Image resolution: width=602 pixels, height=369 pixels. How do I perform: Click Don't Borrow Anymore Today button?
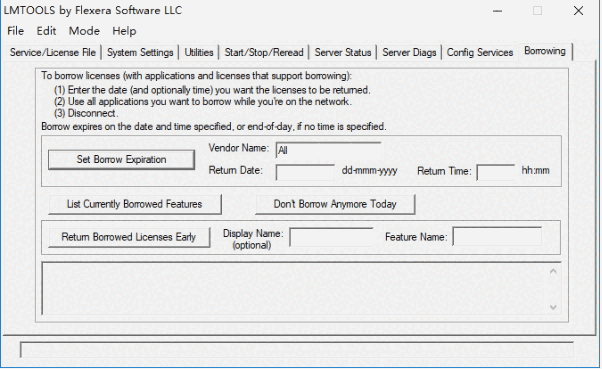335,204
